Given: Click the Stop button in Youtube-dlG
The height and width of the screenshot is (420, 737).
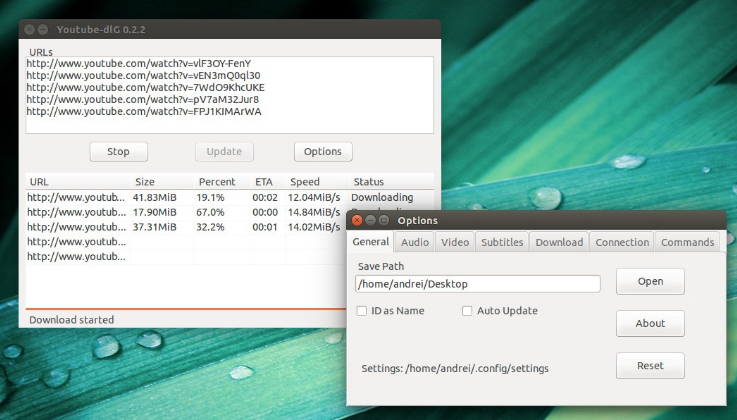Looking at the screenshot, I should (x=118, y=152).
